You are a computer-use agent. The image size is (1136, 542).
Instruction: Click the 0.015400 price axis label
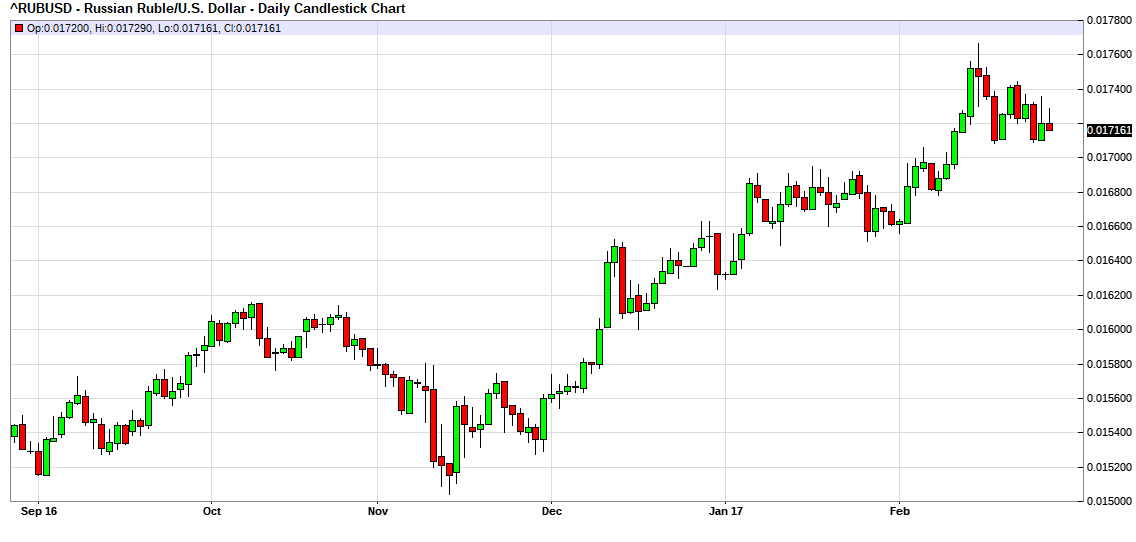tap(1110, 433)
